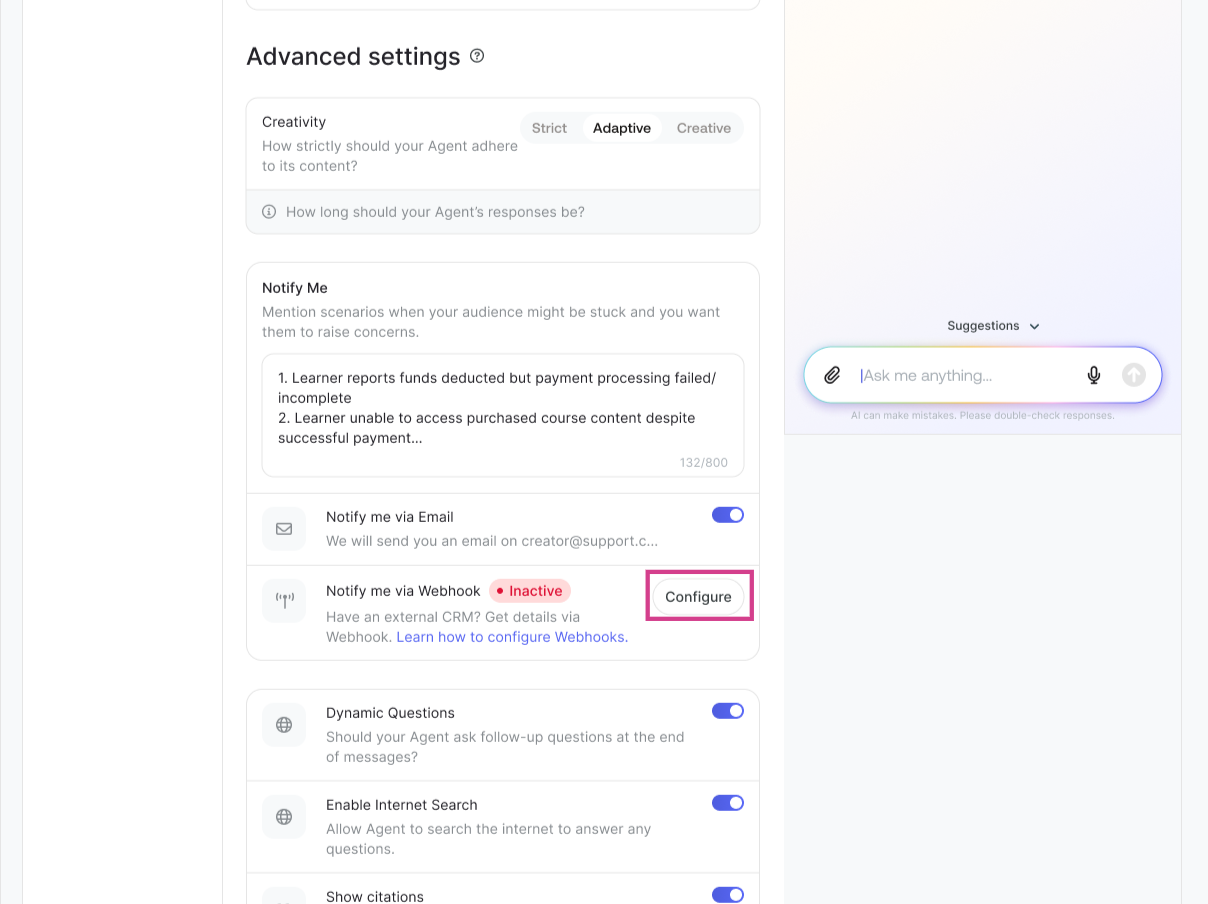Select the Adaptive creativity option

pos(621,128)
